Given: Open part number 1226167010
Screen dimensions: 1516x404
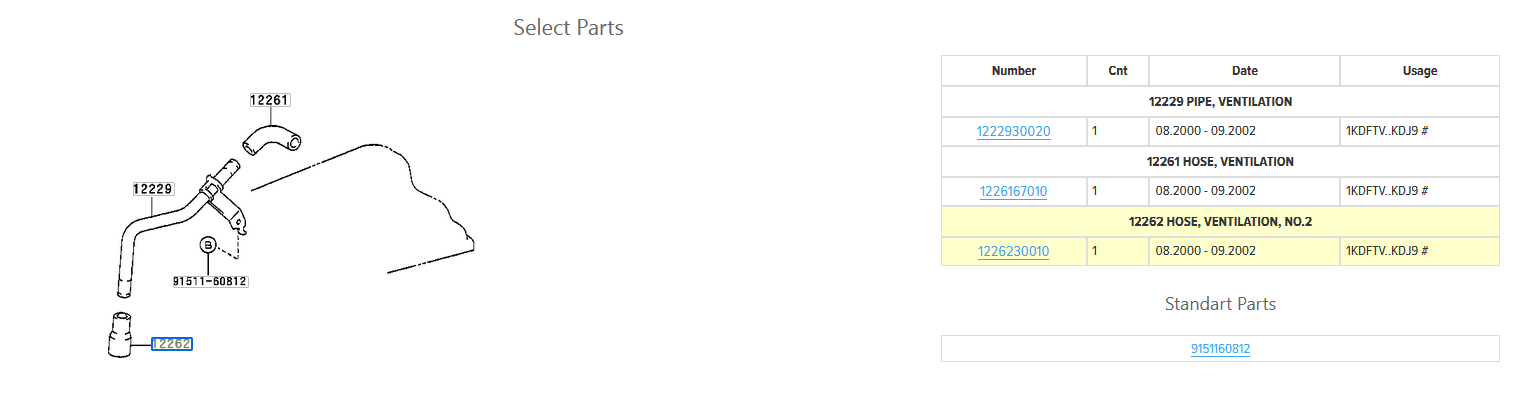Looking at the screenshot, I should click(1014, 191).
